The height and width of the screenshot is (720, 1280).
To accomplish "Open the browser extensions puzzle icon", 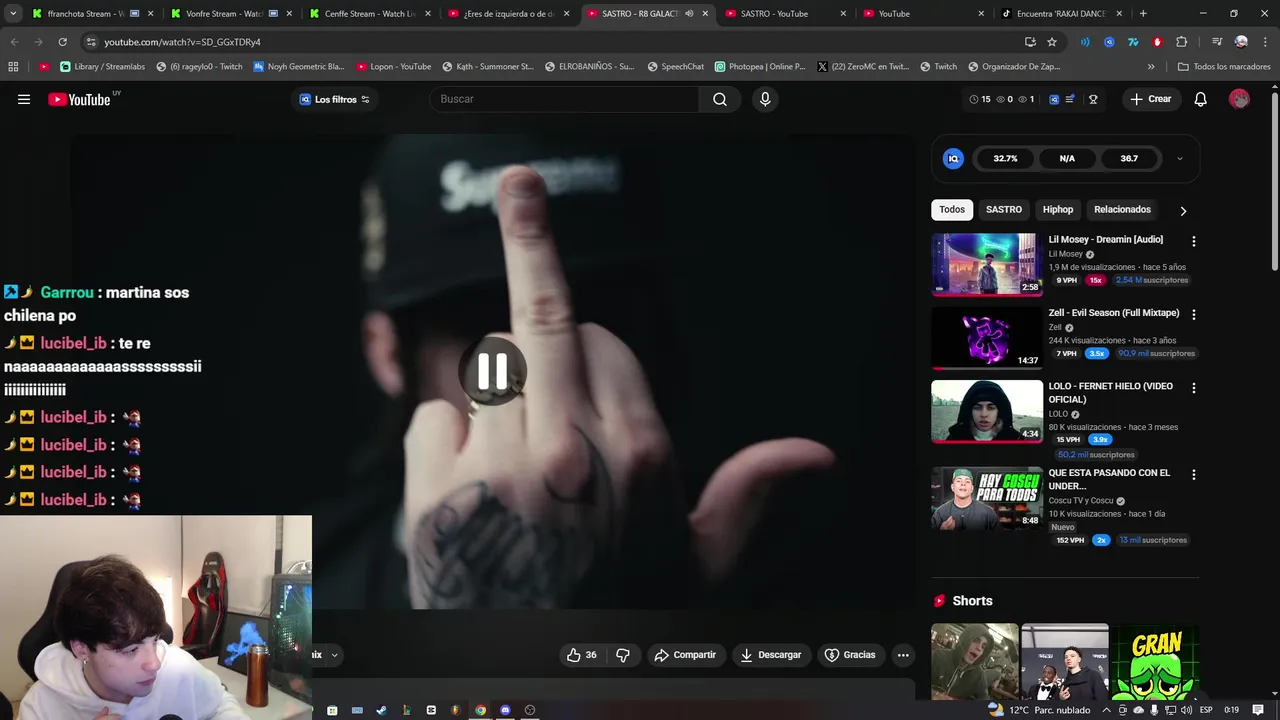I will coord(1181,42).
